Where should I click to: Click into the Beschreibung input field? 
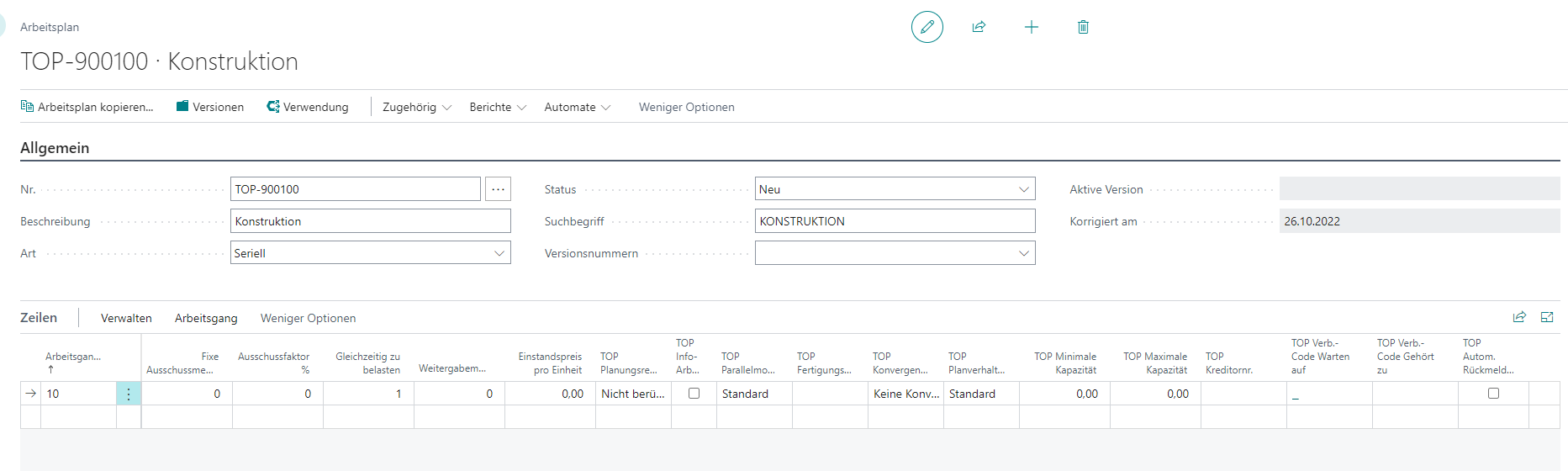pos(370,221)
